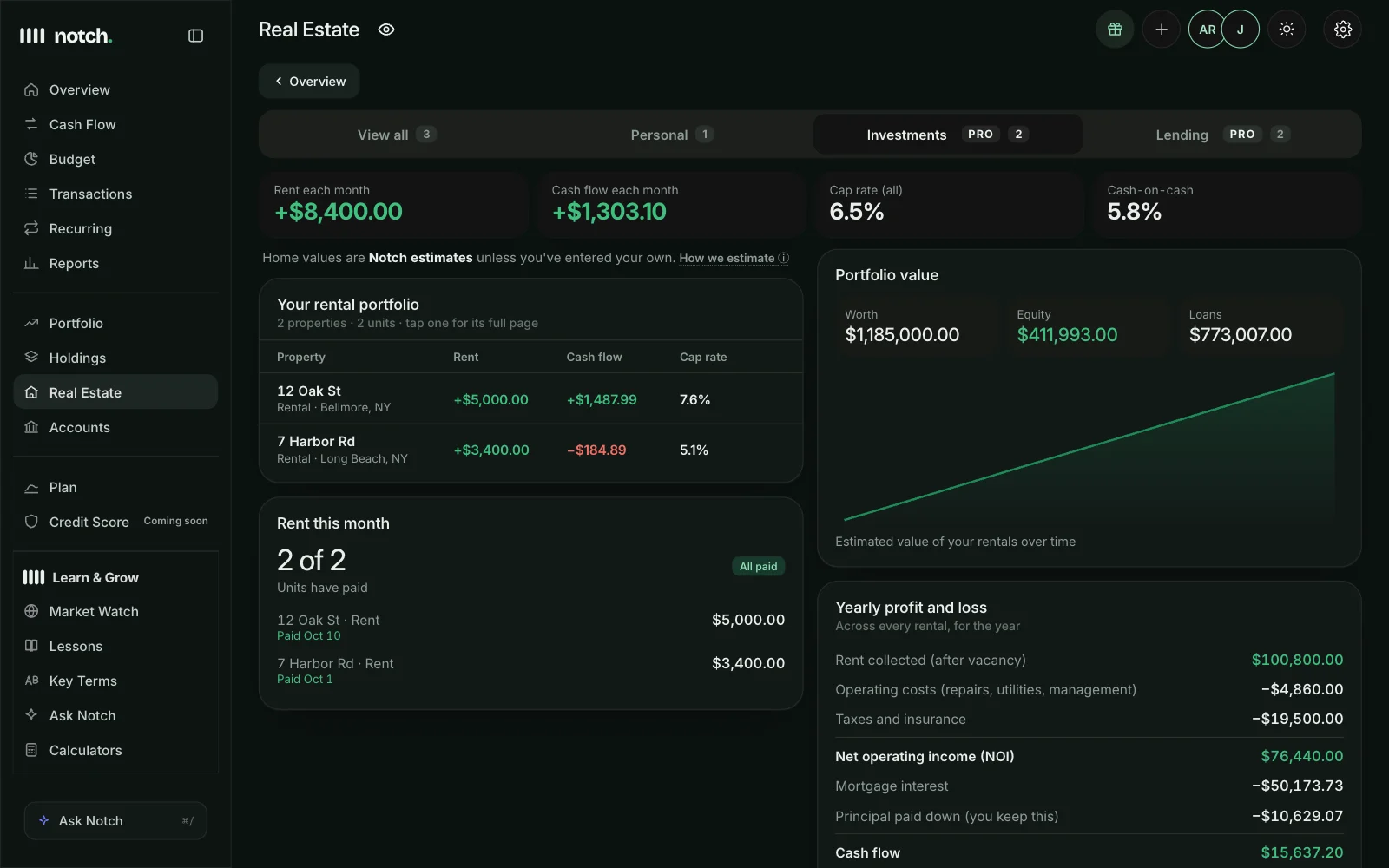This screenshot has height=868, width=1389.
Task: Go back using the Overview chevron button
Action: point(309,81)
